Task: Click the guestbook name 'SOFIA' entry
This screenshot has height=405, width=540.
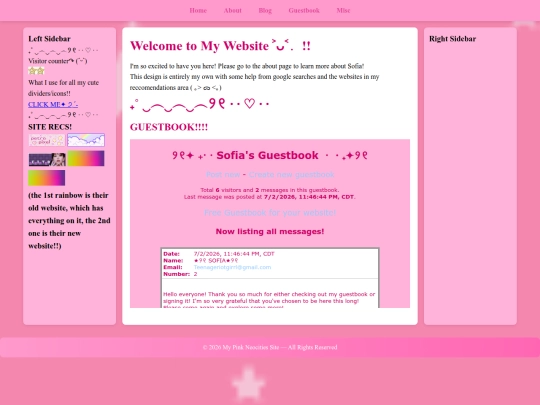Action: pos(216,260)
